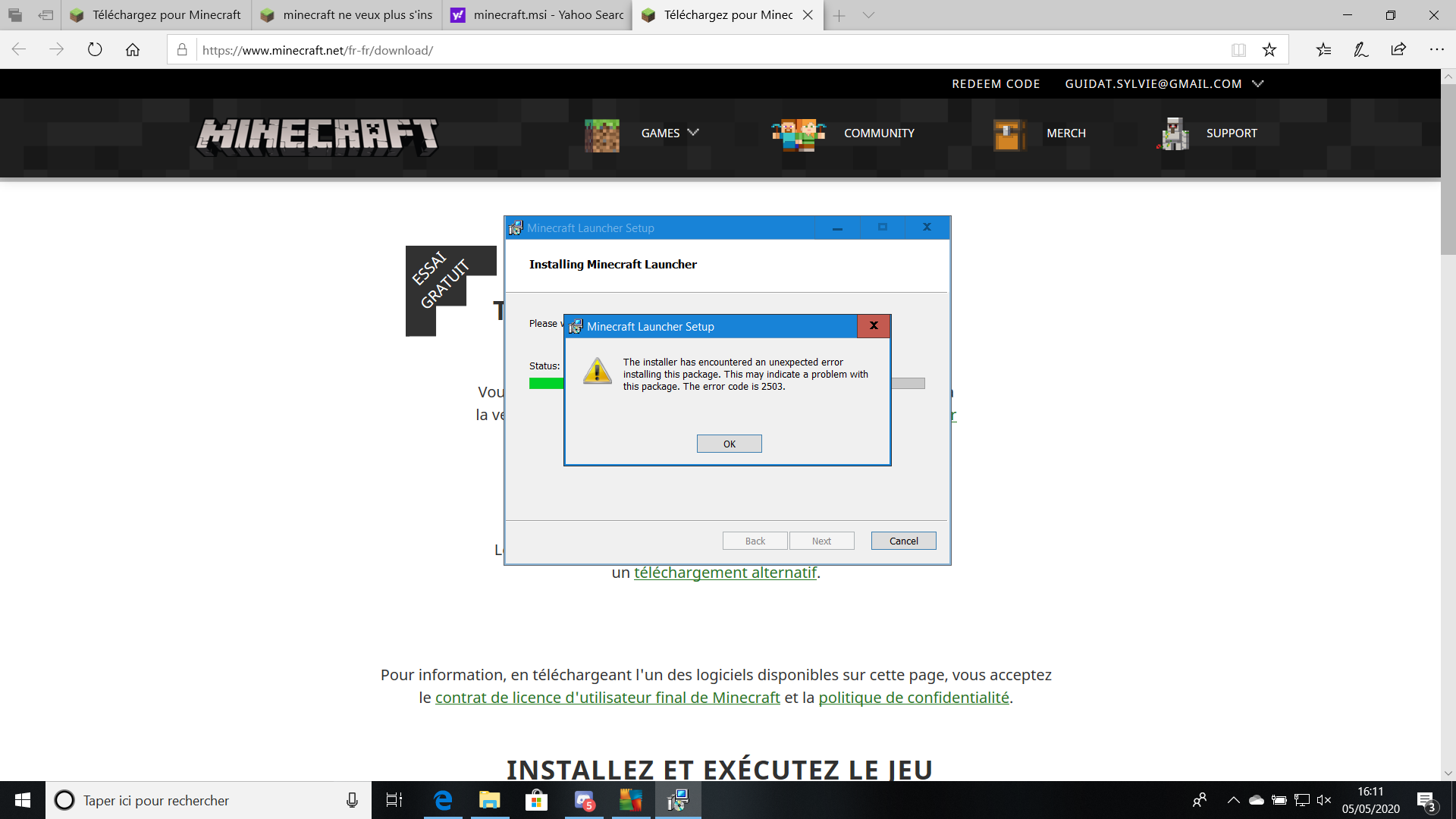Open Microsoft Store from the taskbar

click(537, 800)
